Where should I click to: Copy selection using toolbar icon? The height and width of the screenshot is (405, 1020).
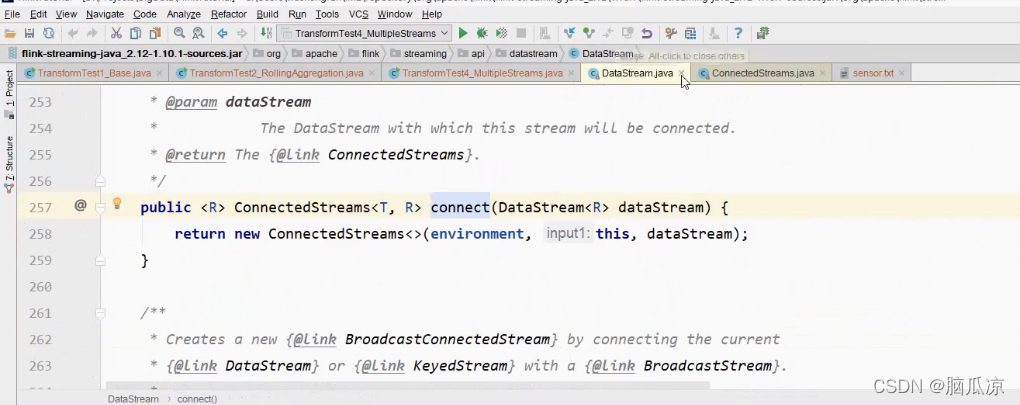tap(135, 33)
